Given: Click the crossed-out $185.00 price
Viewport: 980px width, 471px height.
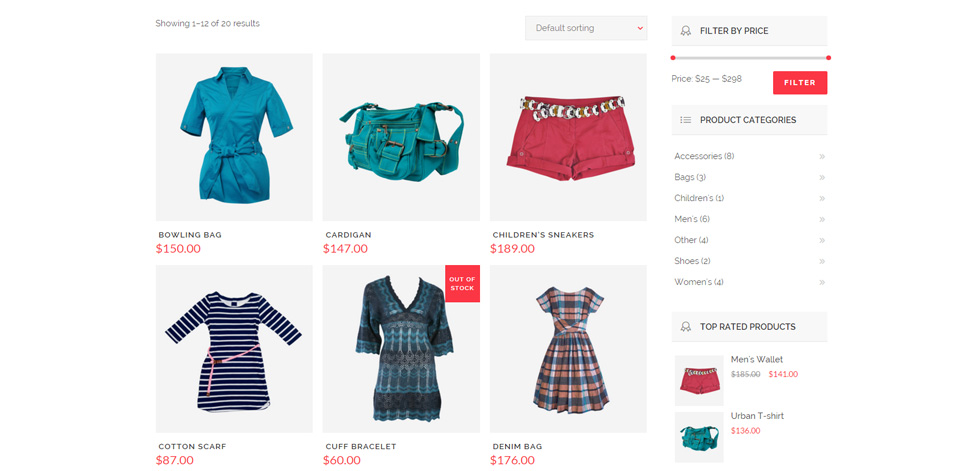Looking at the screenshot, I should 746,374.
